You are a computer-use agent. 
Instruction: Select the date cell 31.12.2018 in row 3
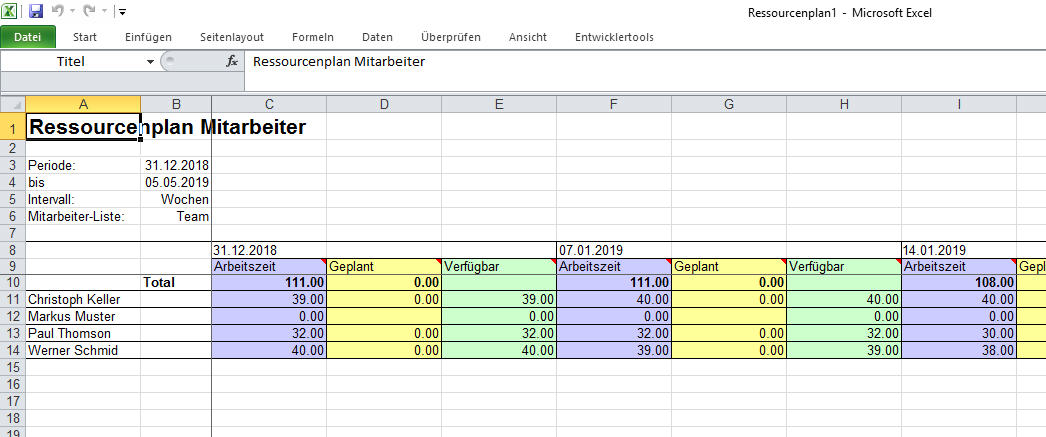[176, 165]
